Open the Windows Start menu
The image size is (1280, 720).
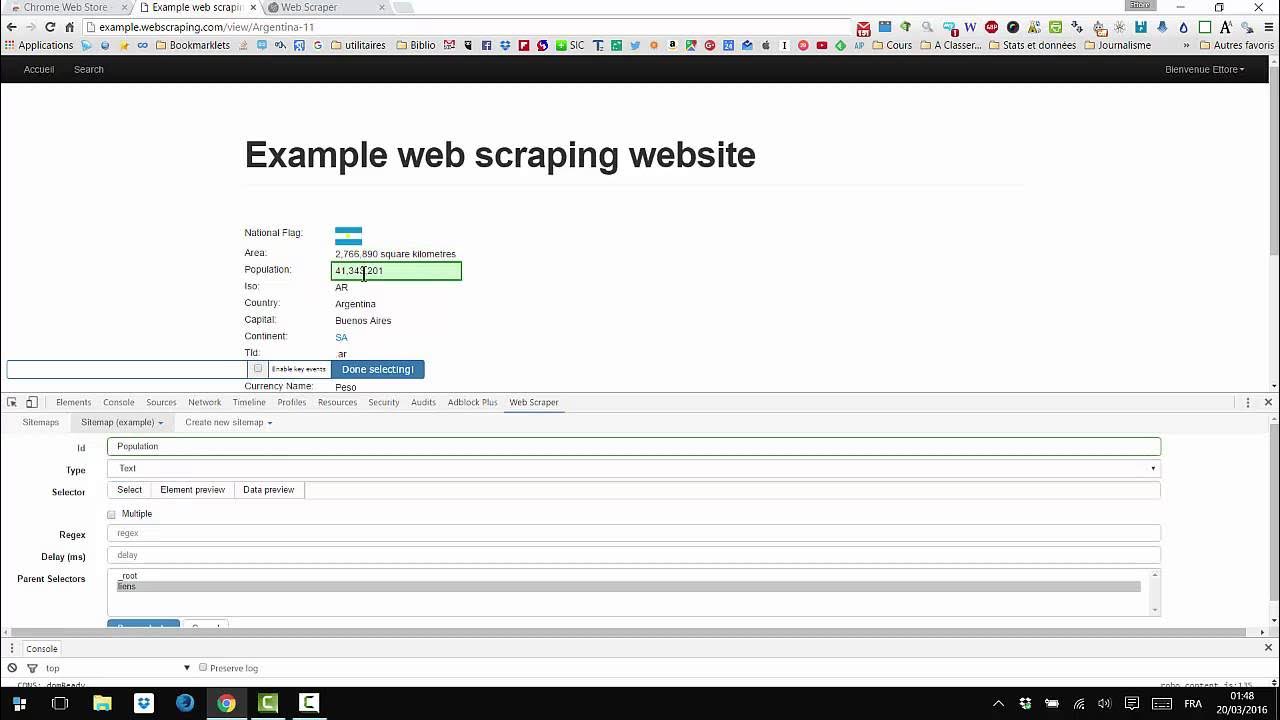19,703
